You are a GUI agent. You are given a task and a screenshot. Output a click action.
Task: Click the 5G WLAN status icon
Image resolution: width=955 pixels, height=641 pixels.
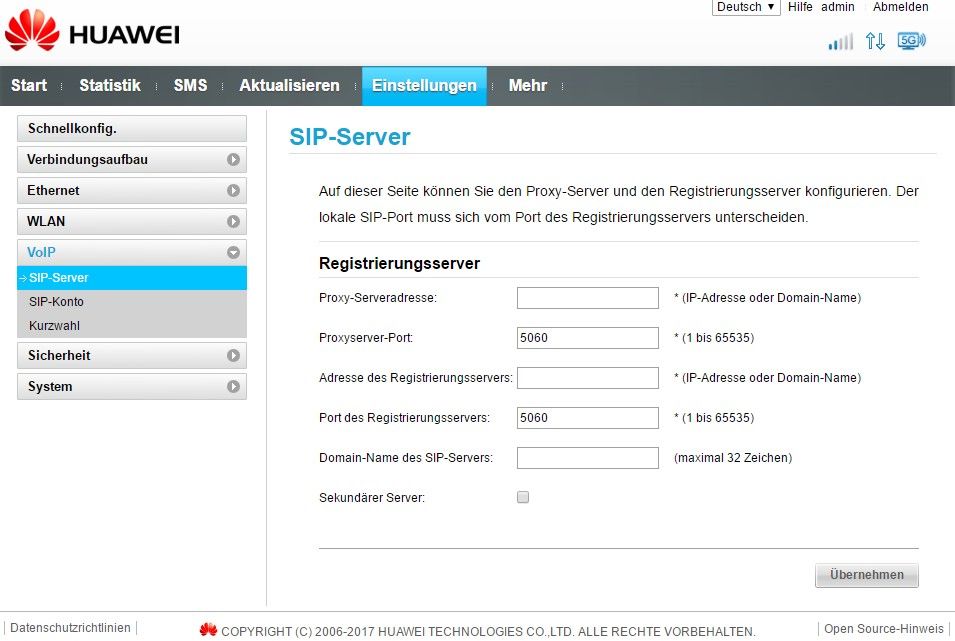[x=911, y=41]
